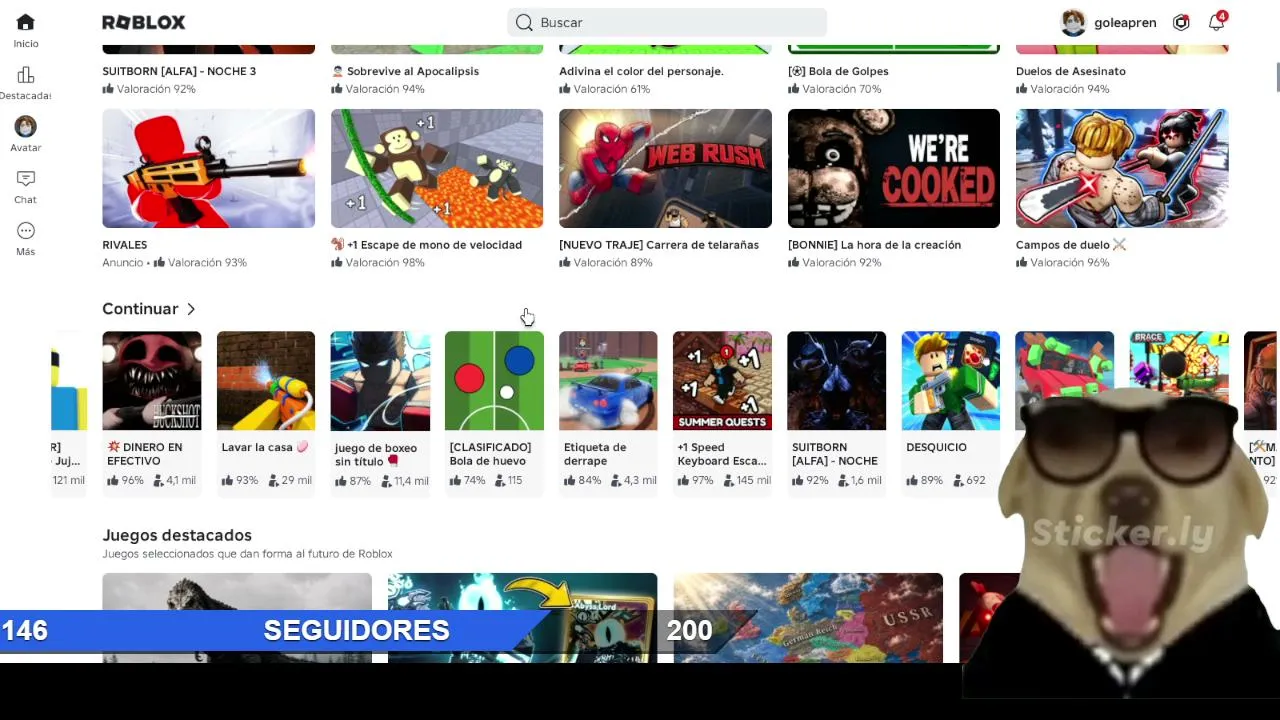The image size is (1280, 720).
Task: Open Adivina el color del personaje title
Action: (641, 71)
